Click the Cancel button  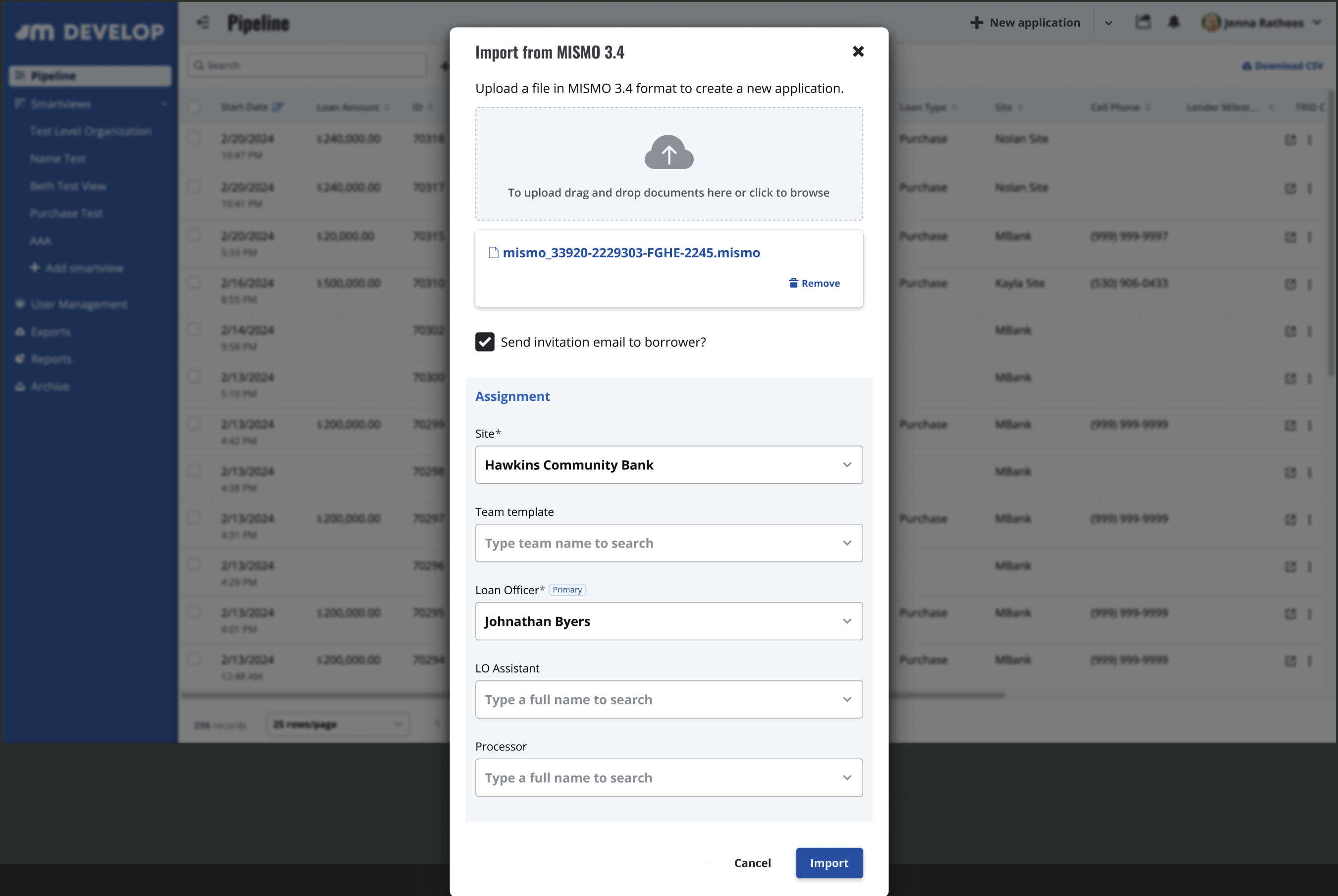click(752, 863)
